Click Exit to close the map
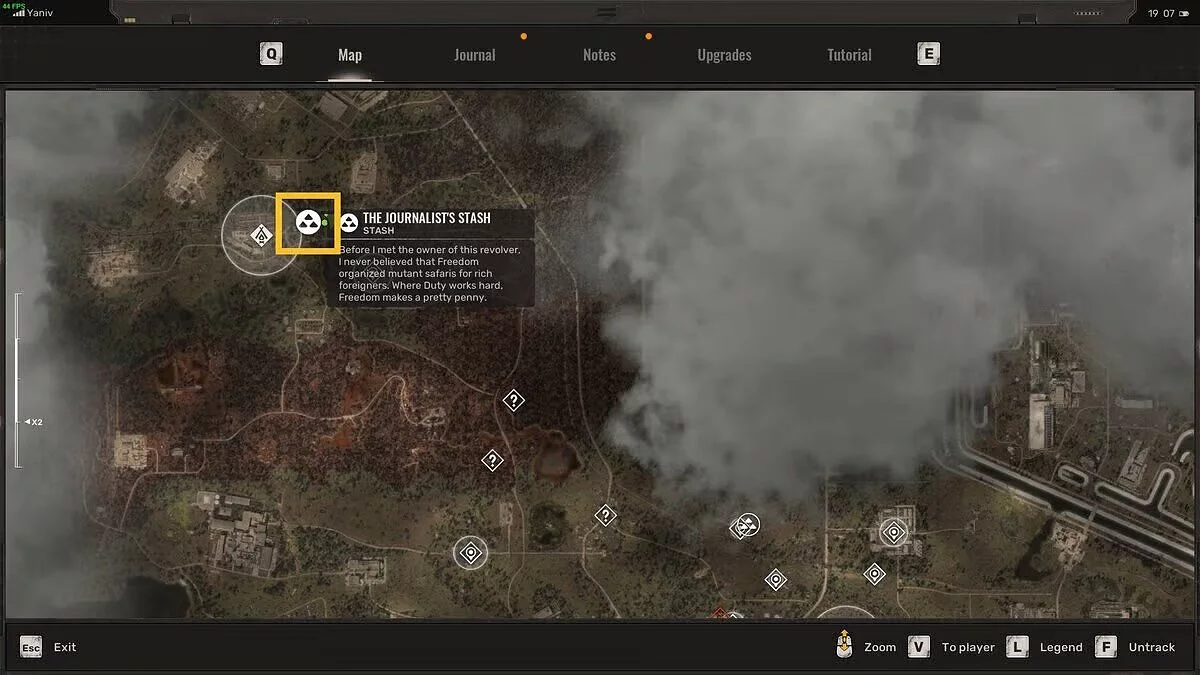1200x675 pixels. 65,647
